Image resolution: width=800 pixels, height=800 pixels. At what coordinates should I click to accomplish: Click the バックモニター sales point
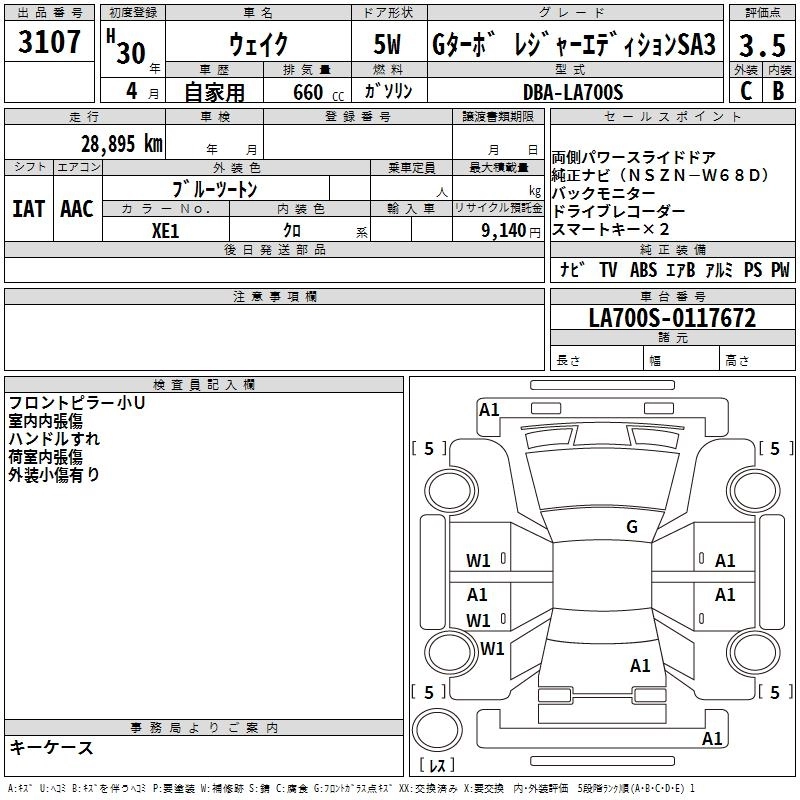tap(604, 193)
